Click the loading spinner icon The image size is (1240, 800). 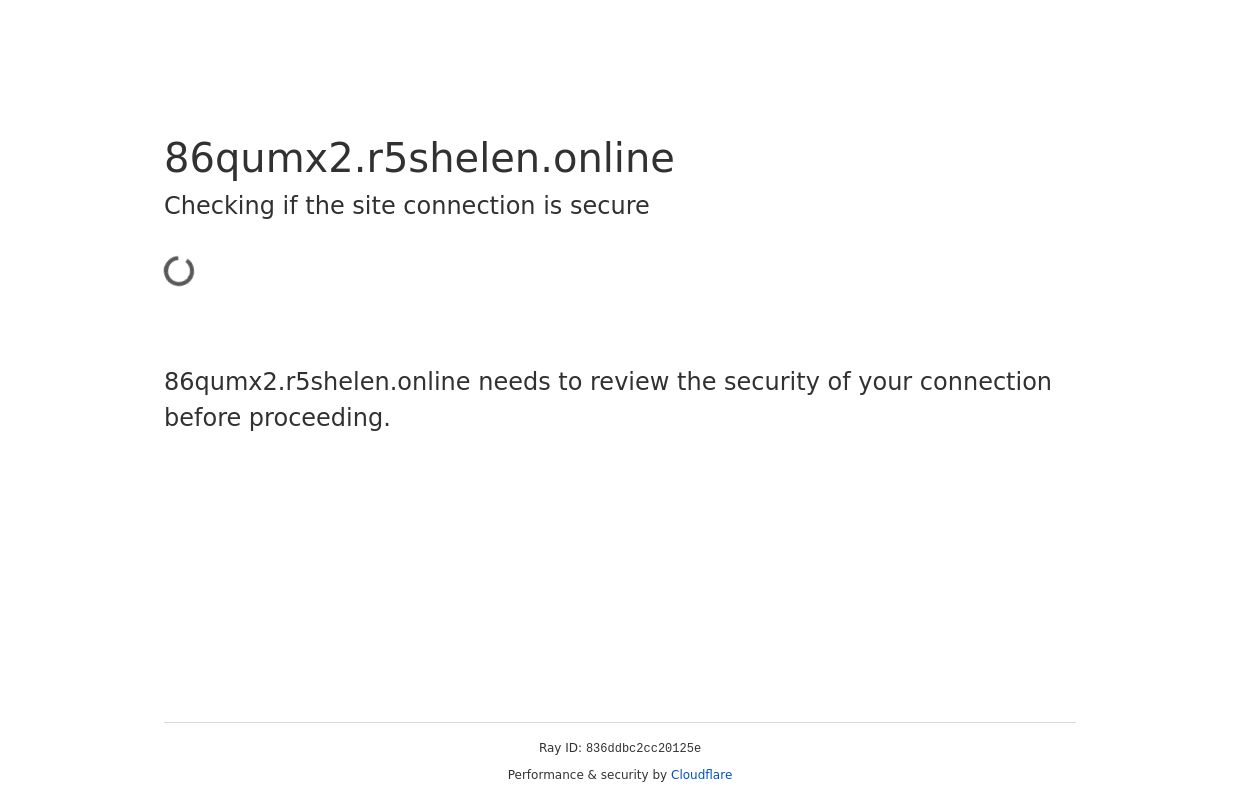tap(180, 271)
